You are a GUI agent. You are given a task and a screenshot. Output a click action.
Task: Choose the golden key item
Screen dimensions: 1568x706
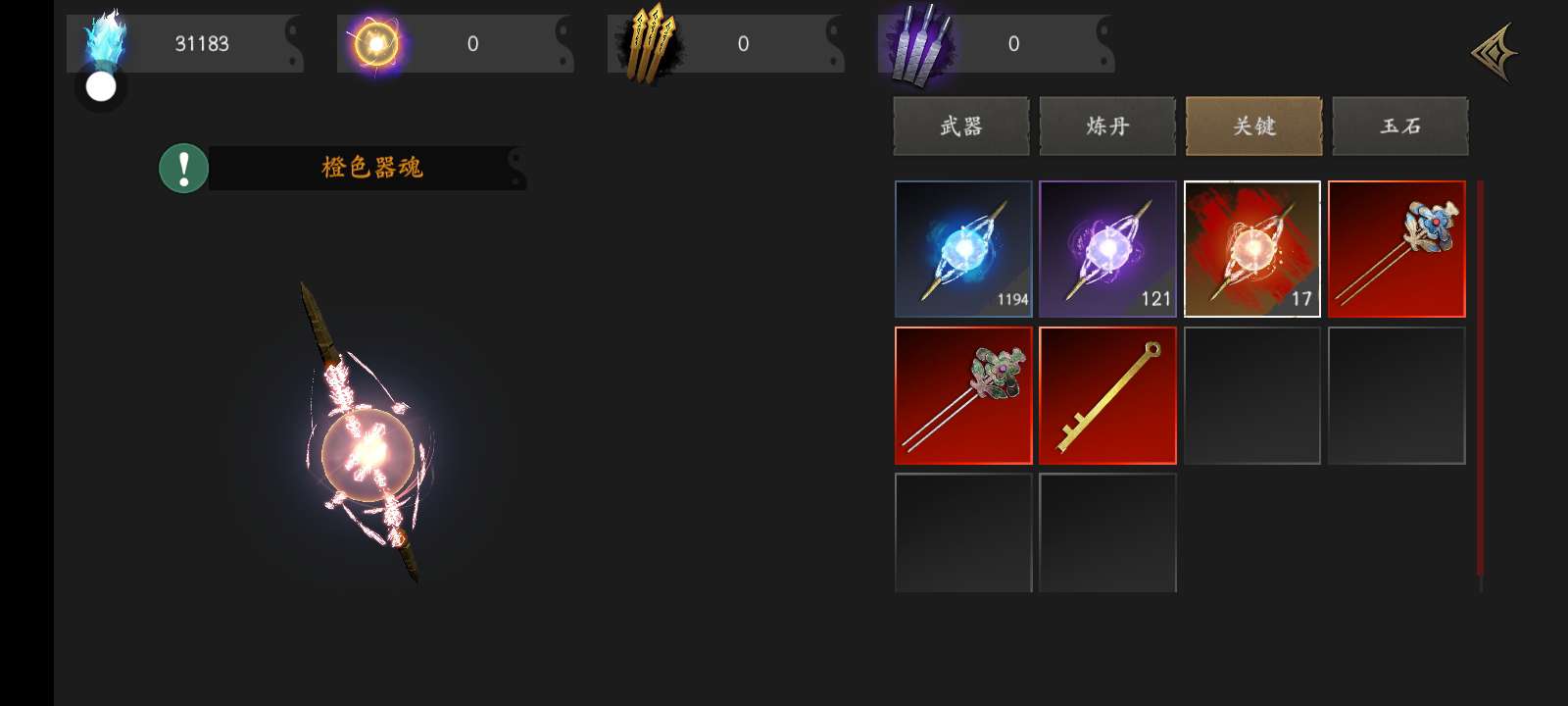[1107, 395]
